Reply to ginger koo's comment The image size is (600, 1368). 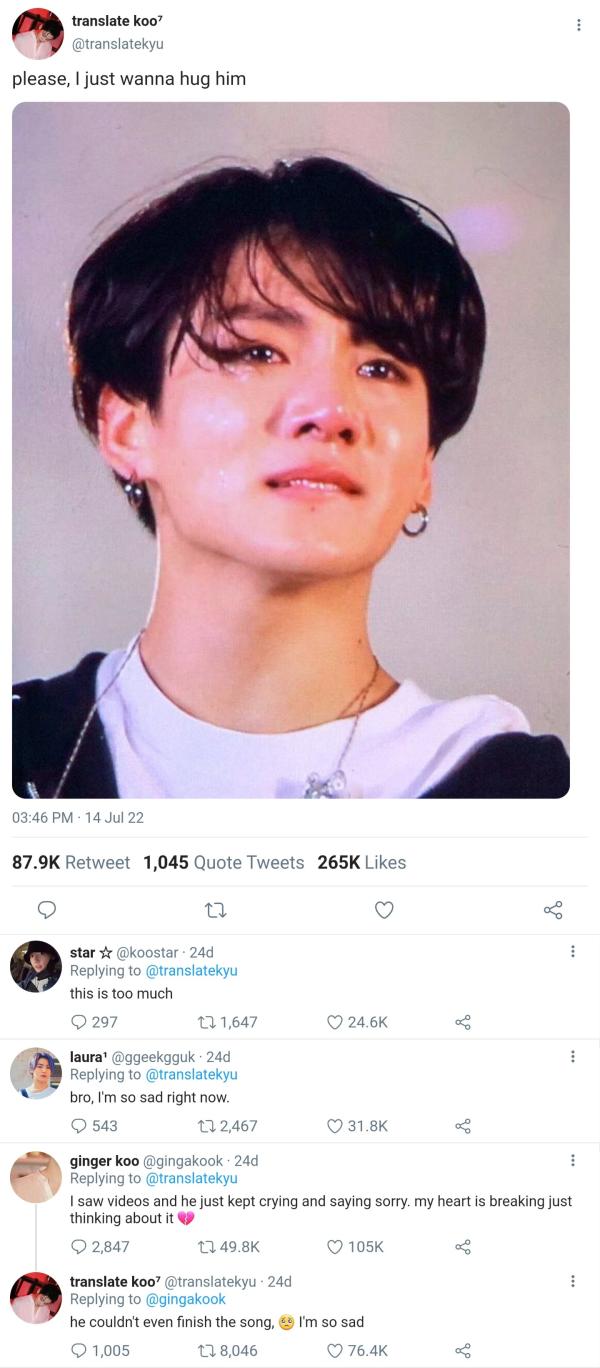click(79, 1247)
